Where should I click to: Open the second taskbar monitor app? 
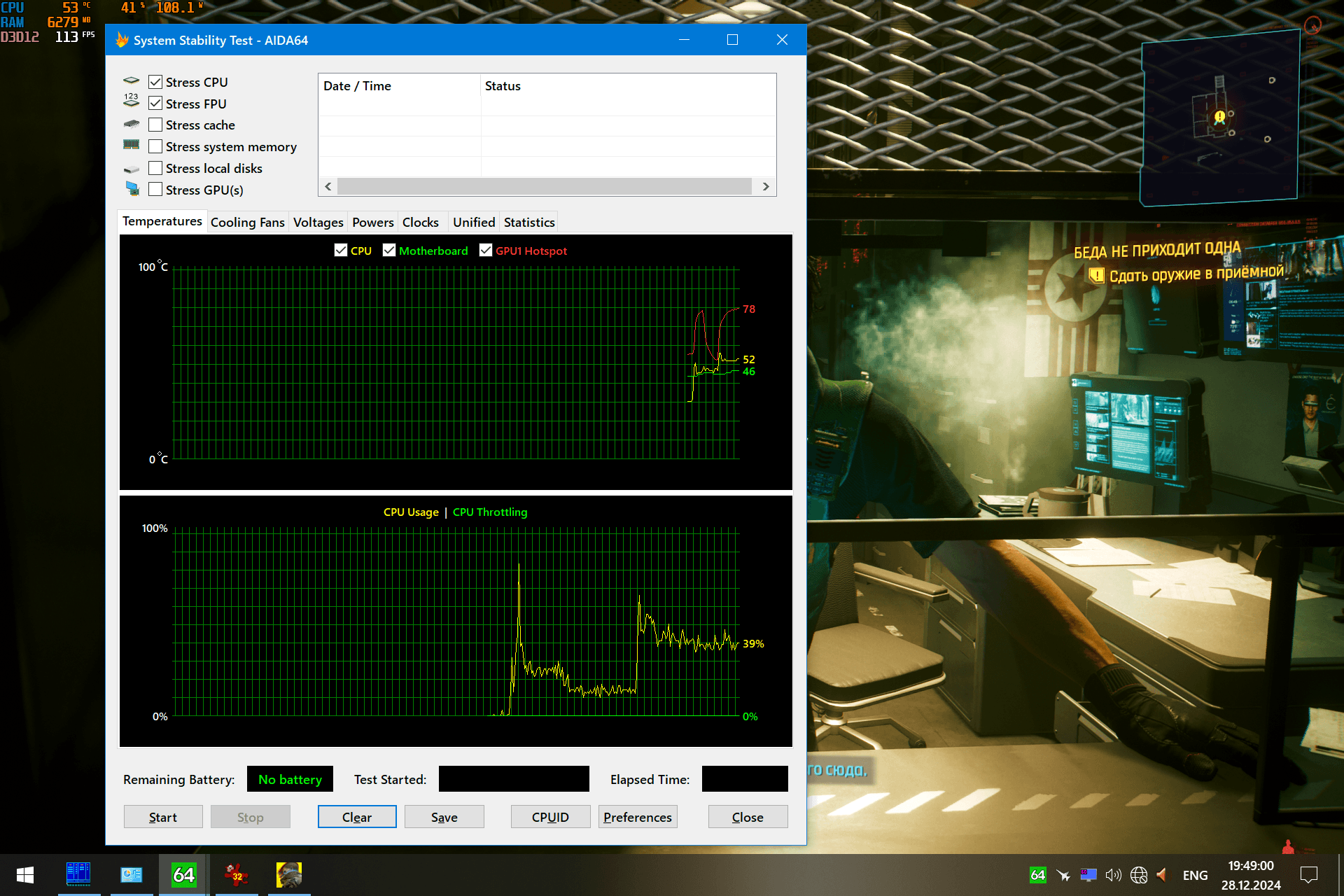pyautogui.click(x=131, y=875)
